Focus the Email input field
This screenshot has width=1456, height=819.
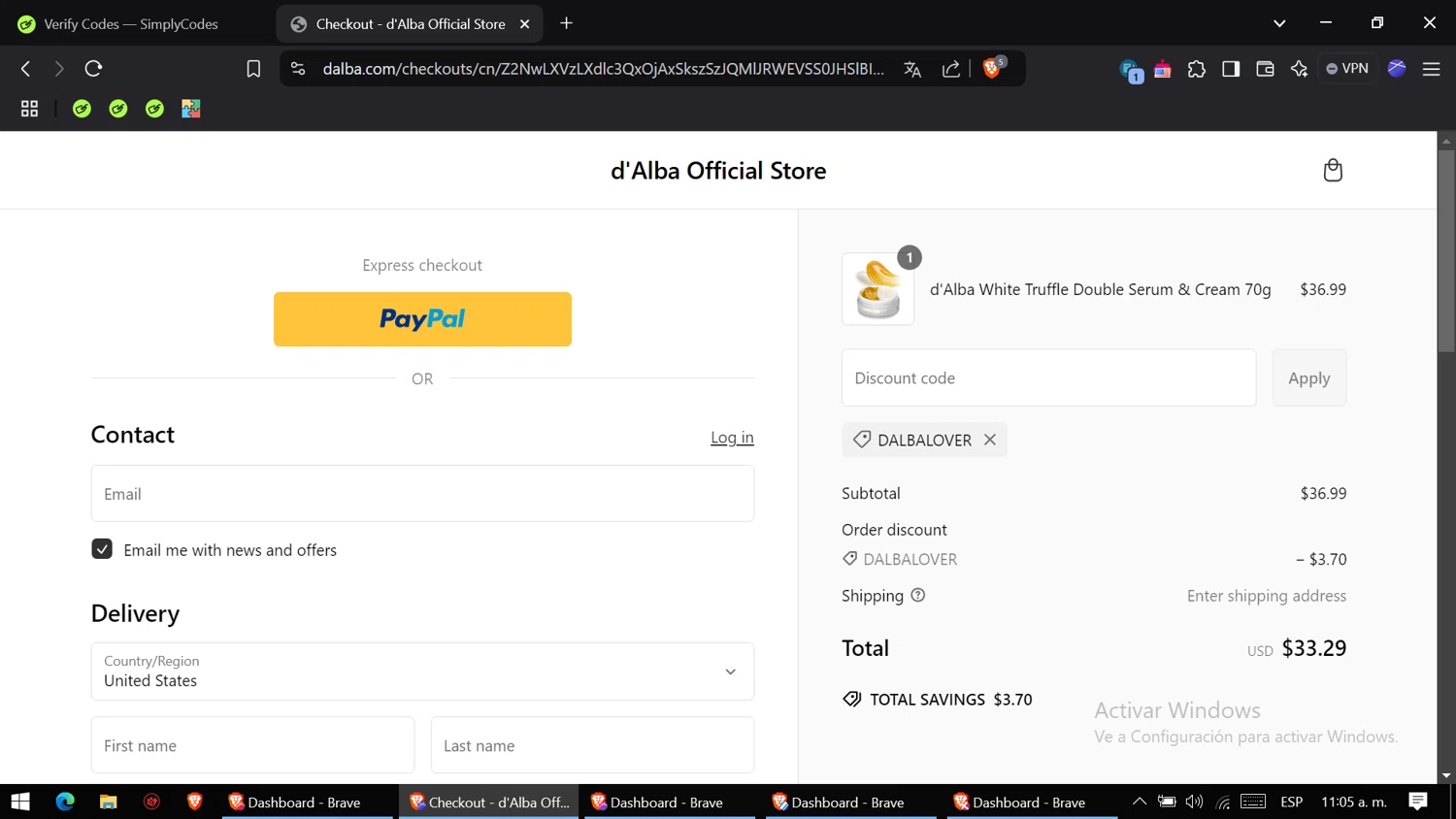pos(422,494)
